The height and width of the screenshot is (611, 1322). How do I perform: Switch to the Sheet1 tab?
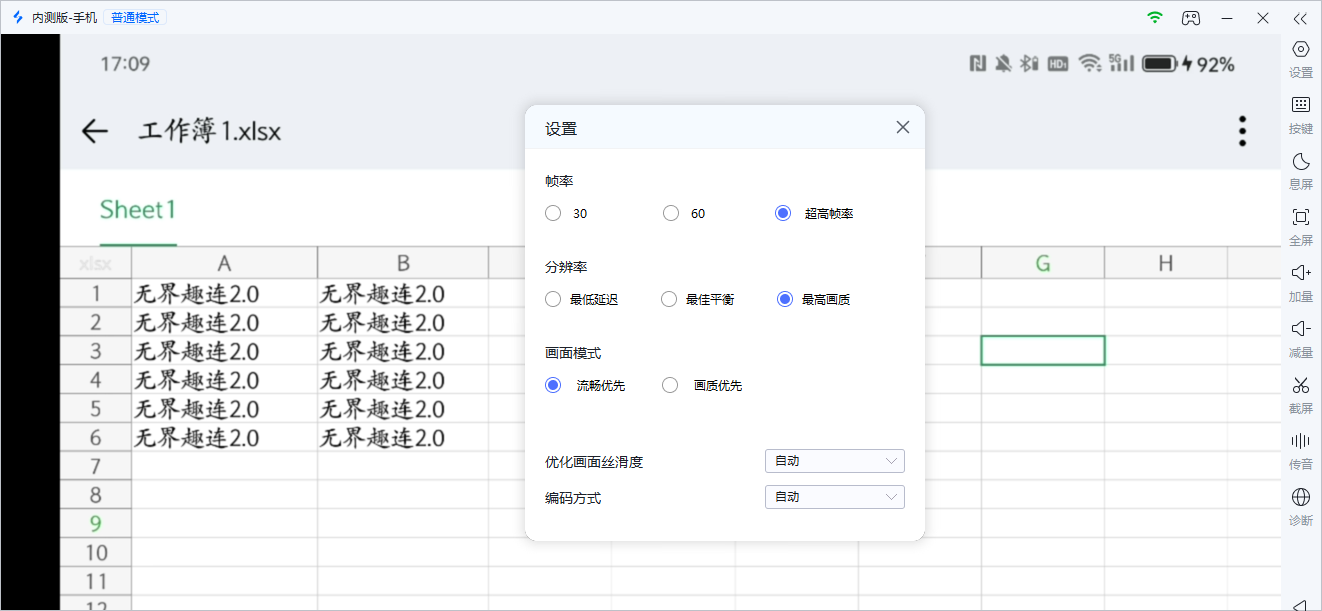tap(137, 210)
